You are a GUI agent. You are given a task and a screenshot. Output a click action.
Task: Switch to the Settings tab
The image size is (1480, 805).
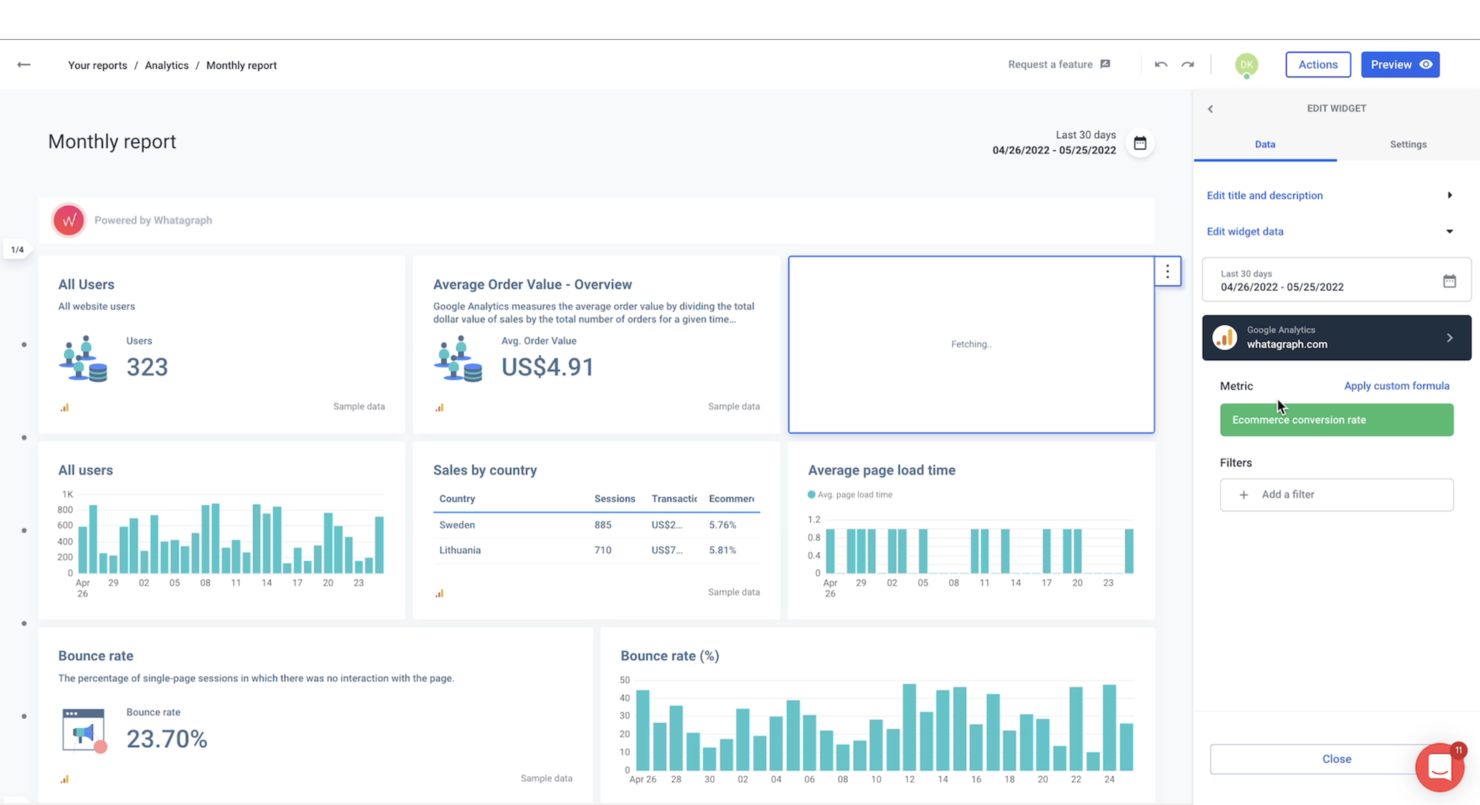[x=1408, y=145]
